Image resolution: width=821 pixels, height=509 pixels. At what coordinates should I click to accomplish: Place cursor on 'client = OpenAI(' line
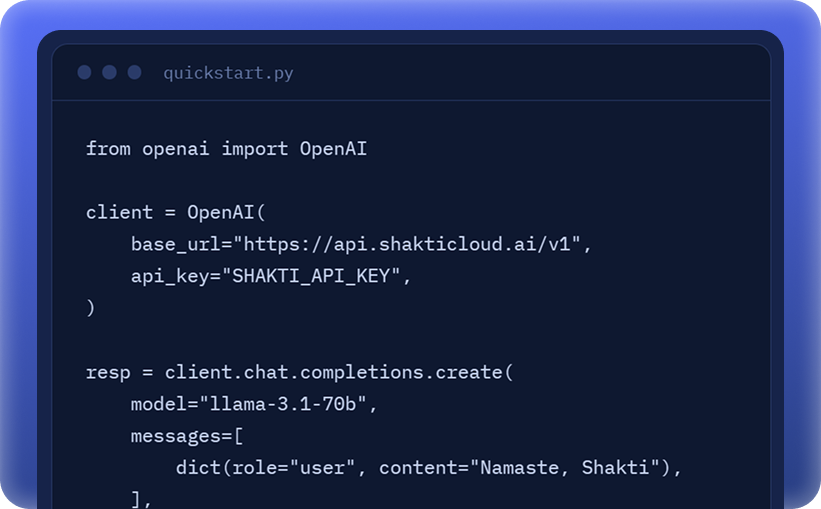click(176, 213)
